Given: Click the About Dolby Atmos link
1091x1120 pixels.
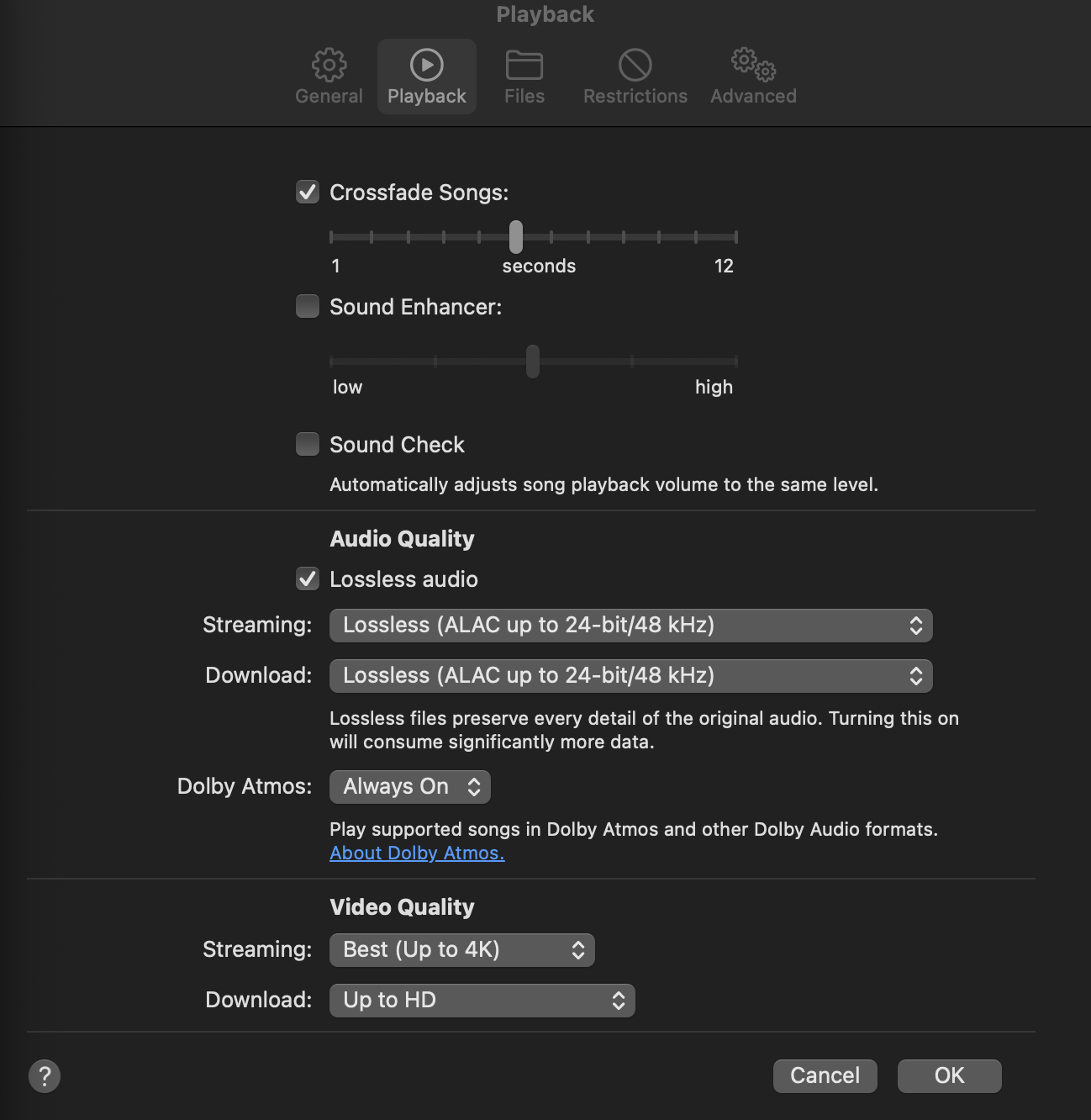Looking at the screenshot, I should tap(417, 853).
